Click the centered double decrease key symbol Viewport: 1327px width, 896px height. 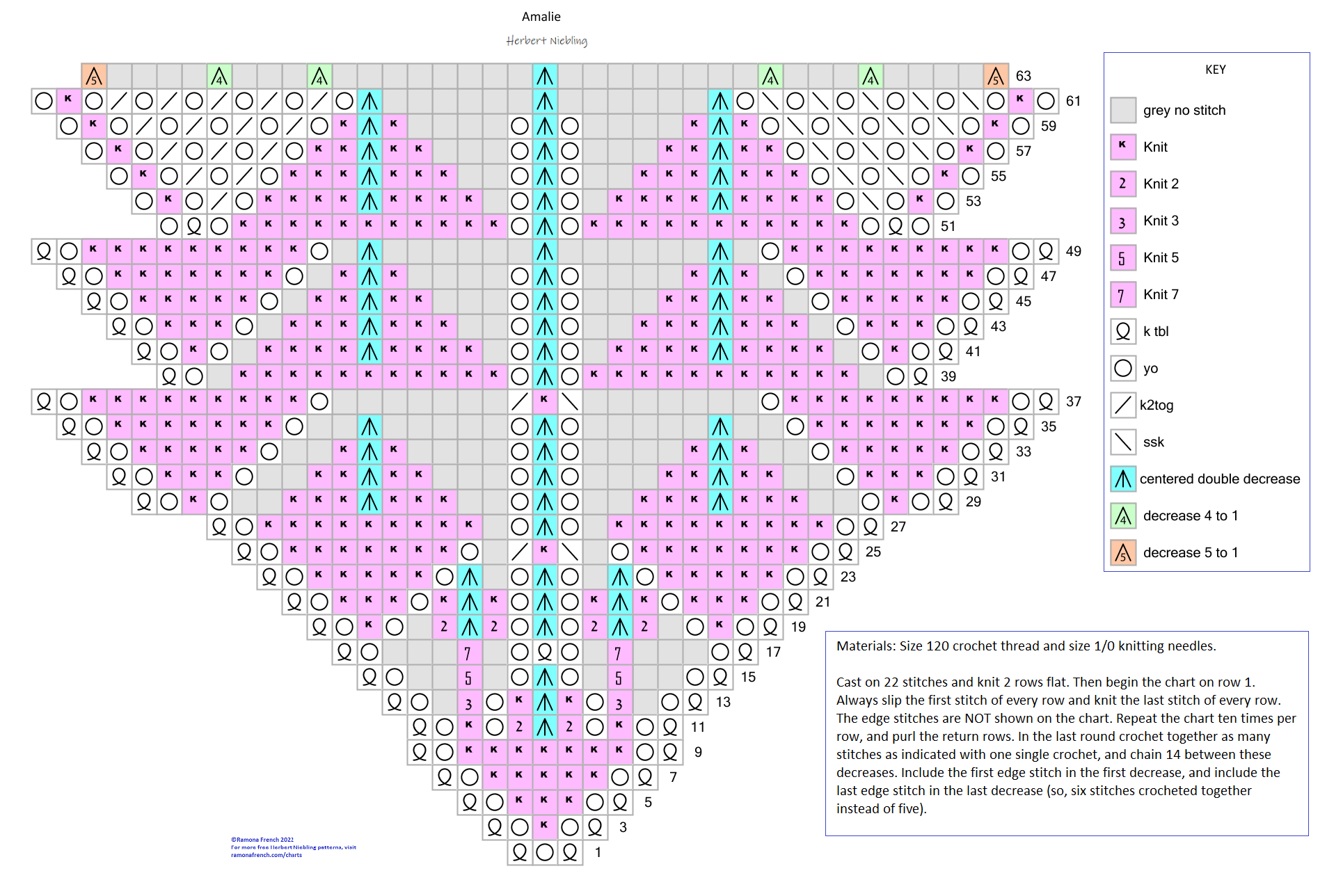click(x=1122, y=479)
